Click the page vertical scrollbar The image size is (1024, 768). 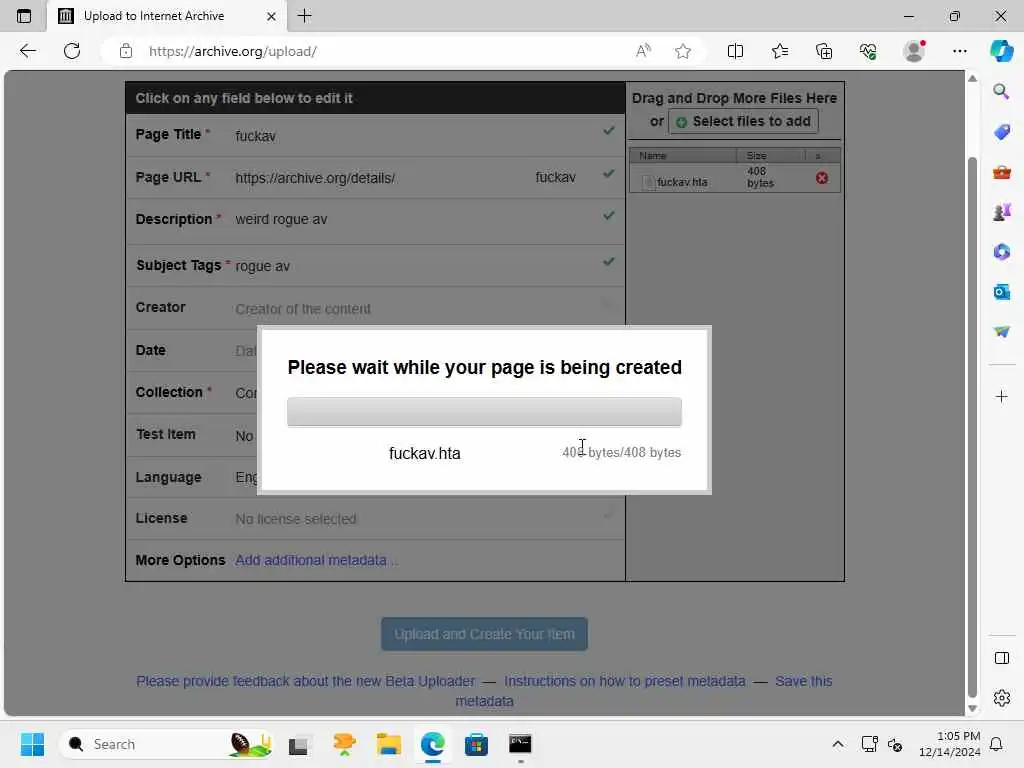click(x=972, y=428)
